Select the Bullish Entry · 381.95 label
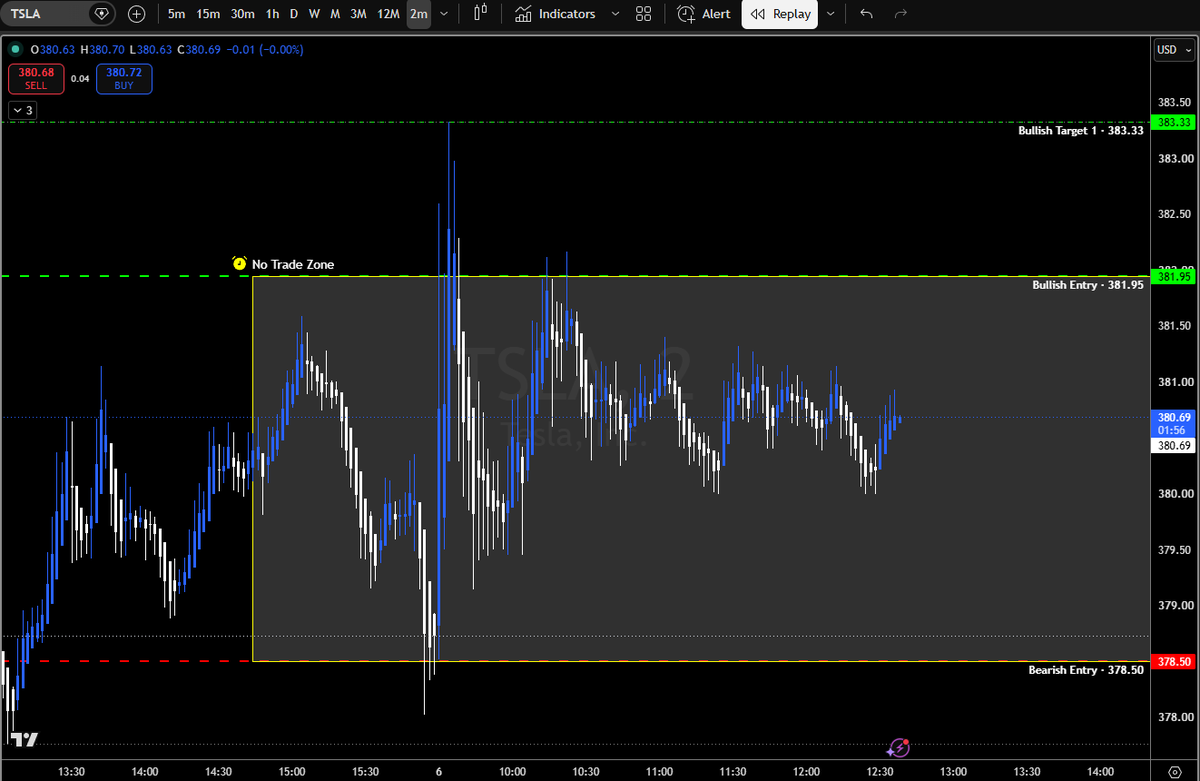Screen dimensions: 1200x781 (1088, 285)
